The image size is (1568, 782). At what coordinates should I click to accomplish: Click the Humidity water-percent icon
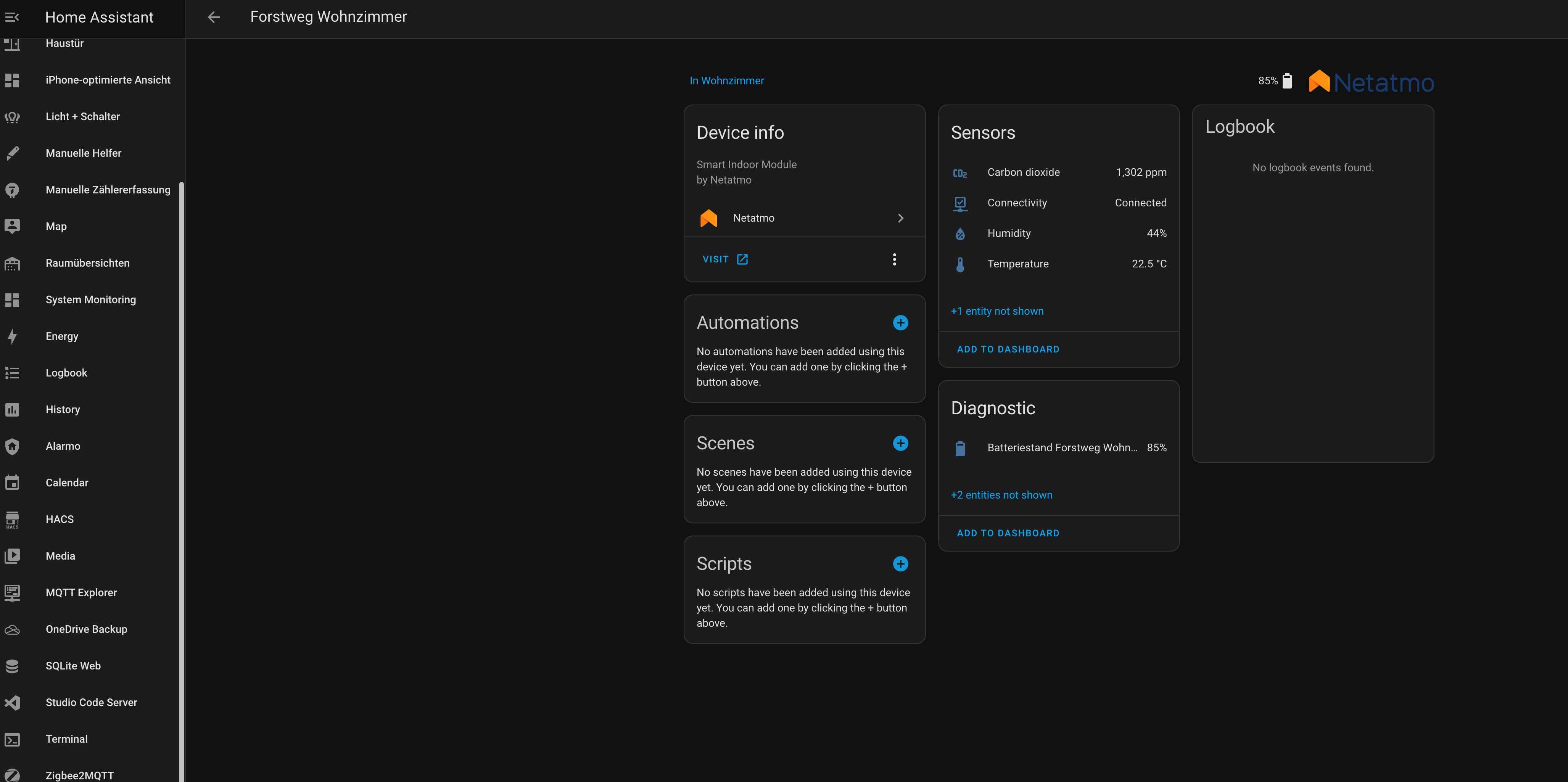[960, 234]
